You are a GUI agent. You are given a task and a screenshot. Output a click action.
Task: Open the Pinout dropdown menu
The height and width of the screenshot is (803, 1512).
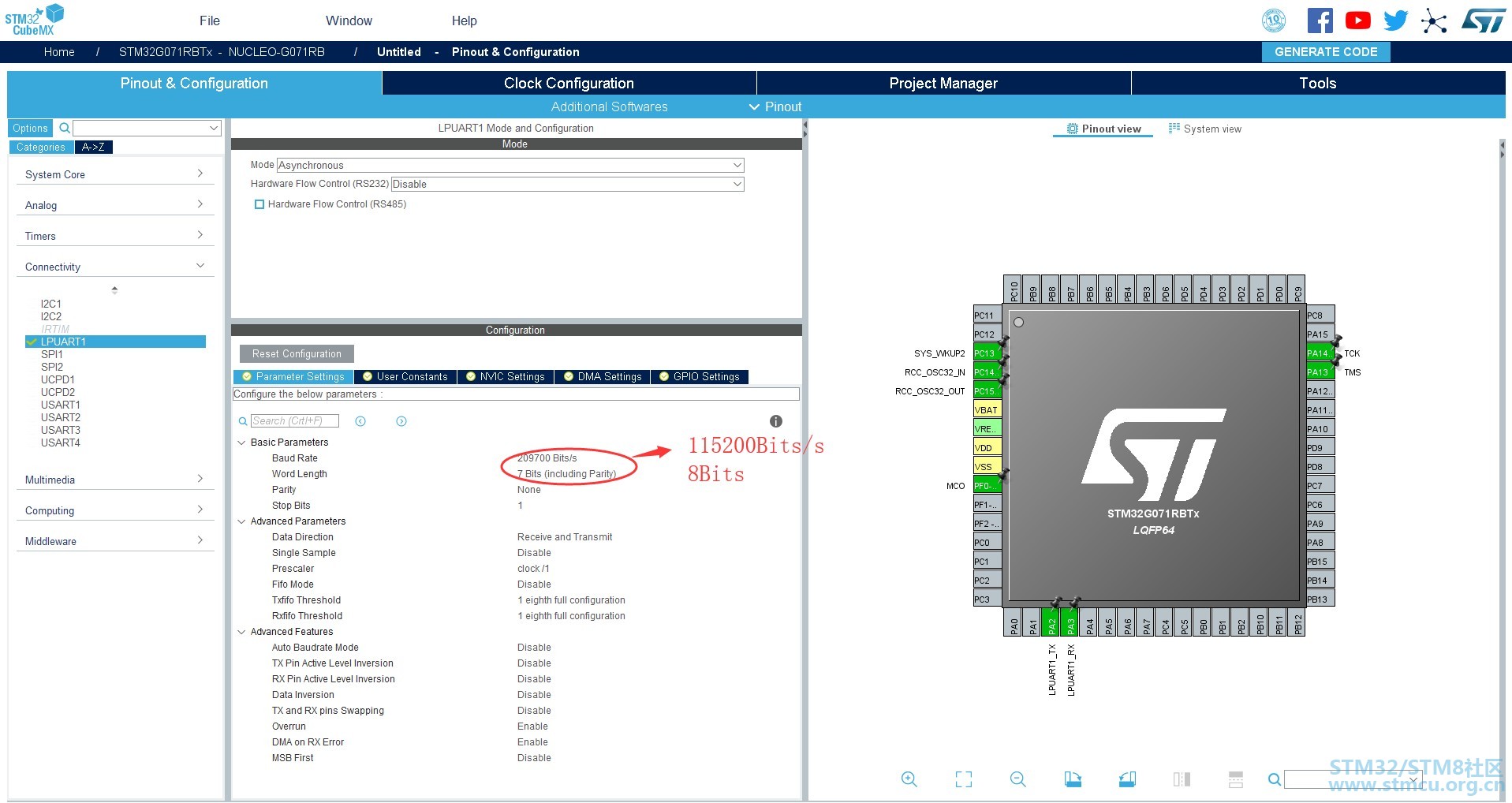pyautogui.click(x=775, y=106)
